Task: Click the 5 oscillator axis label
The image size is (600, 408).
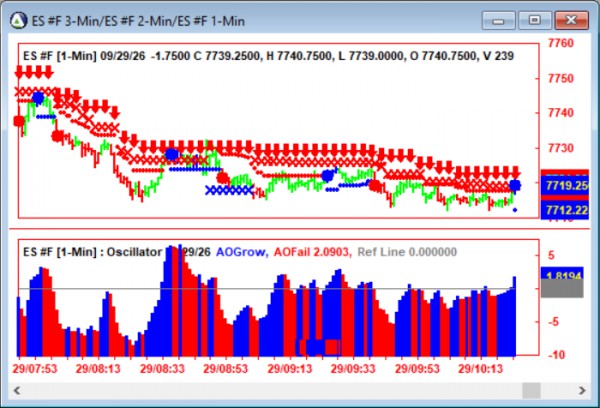Action: (551, 255)
